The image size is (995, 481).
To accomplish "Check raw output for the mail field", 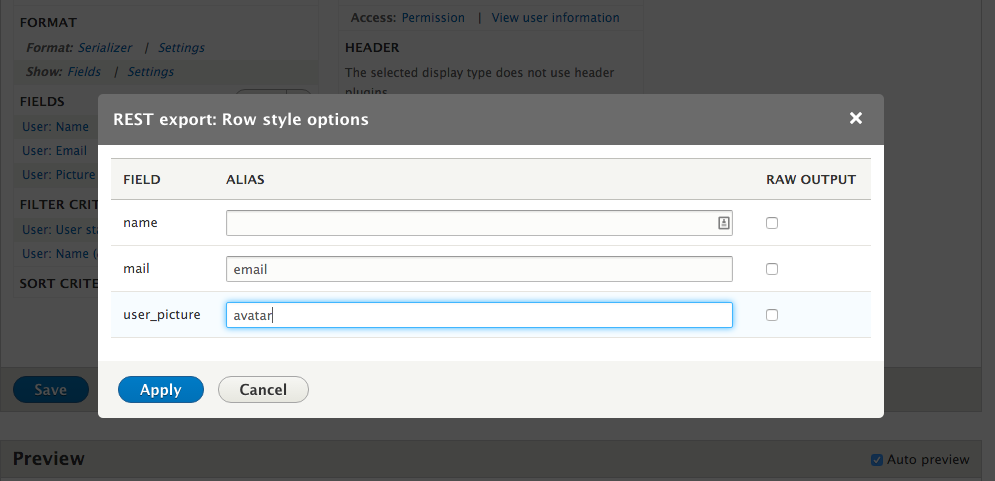I will (771, 269).
